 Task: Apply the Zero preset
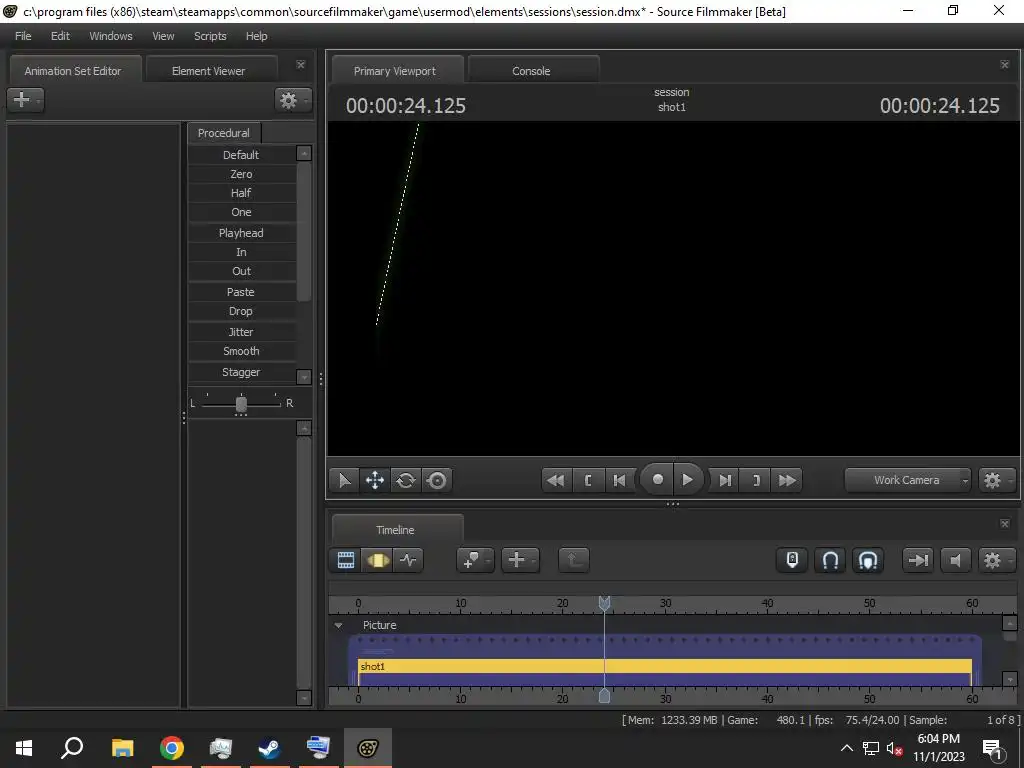point(242,174)
